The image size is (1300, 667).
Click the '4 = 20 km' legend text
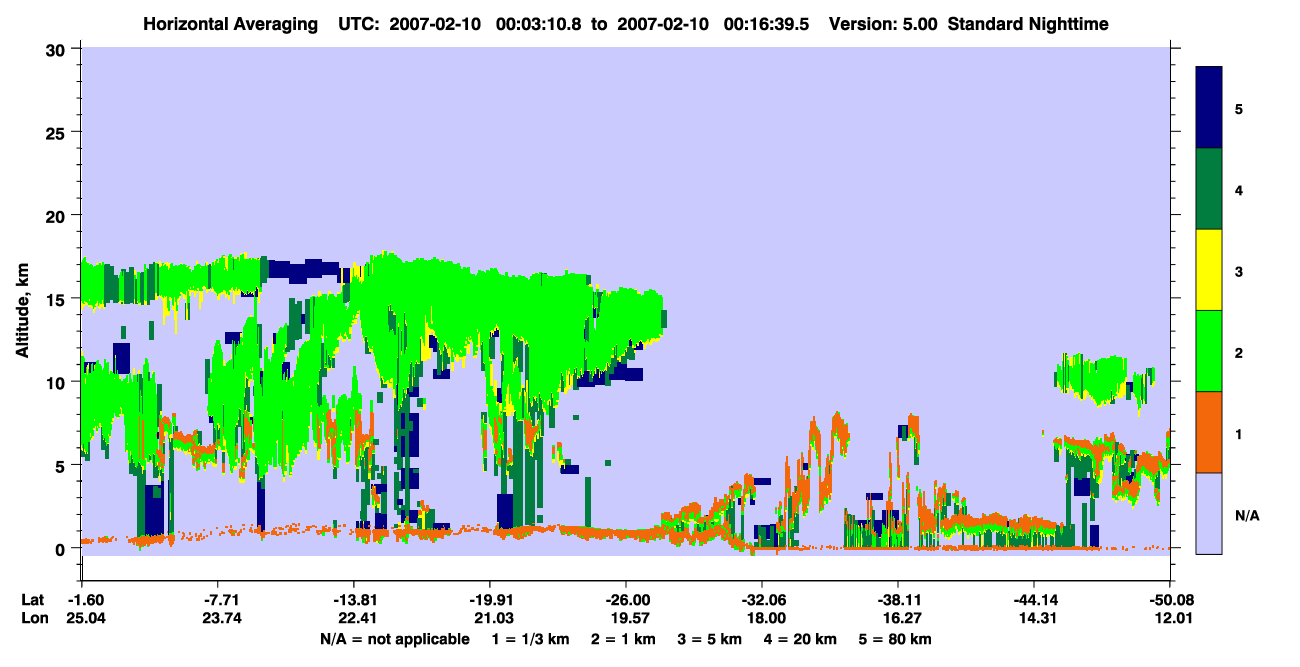[x=802, y=639]
